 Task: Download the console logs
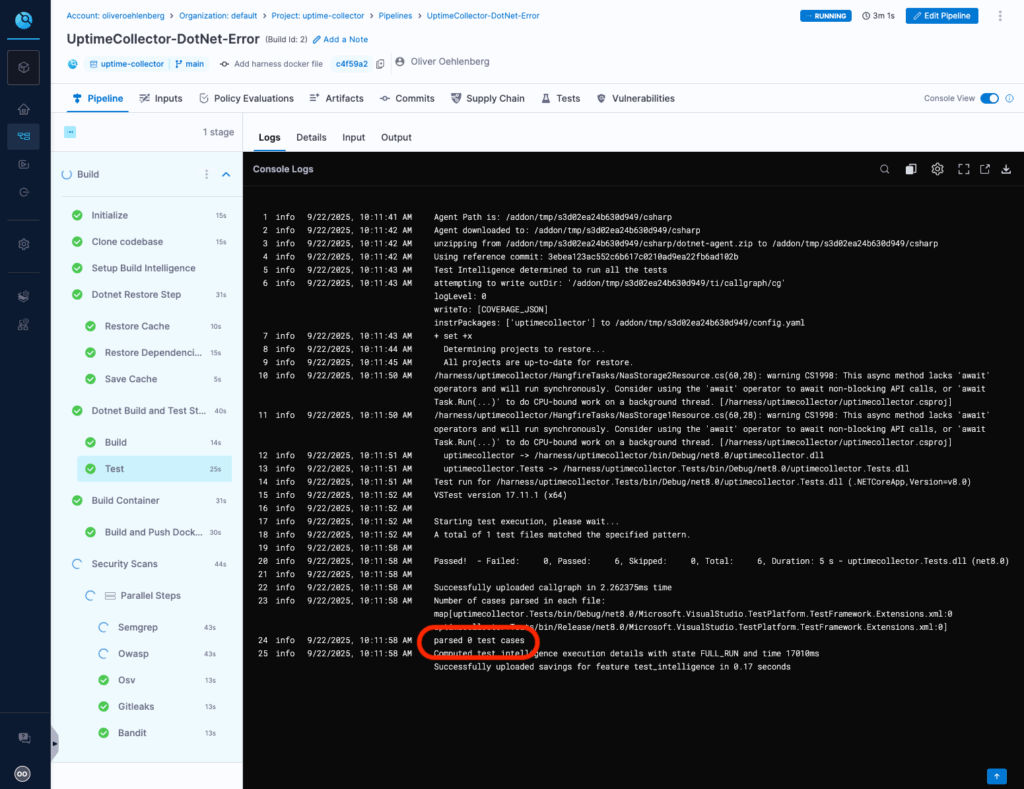coord(1007,169)
